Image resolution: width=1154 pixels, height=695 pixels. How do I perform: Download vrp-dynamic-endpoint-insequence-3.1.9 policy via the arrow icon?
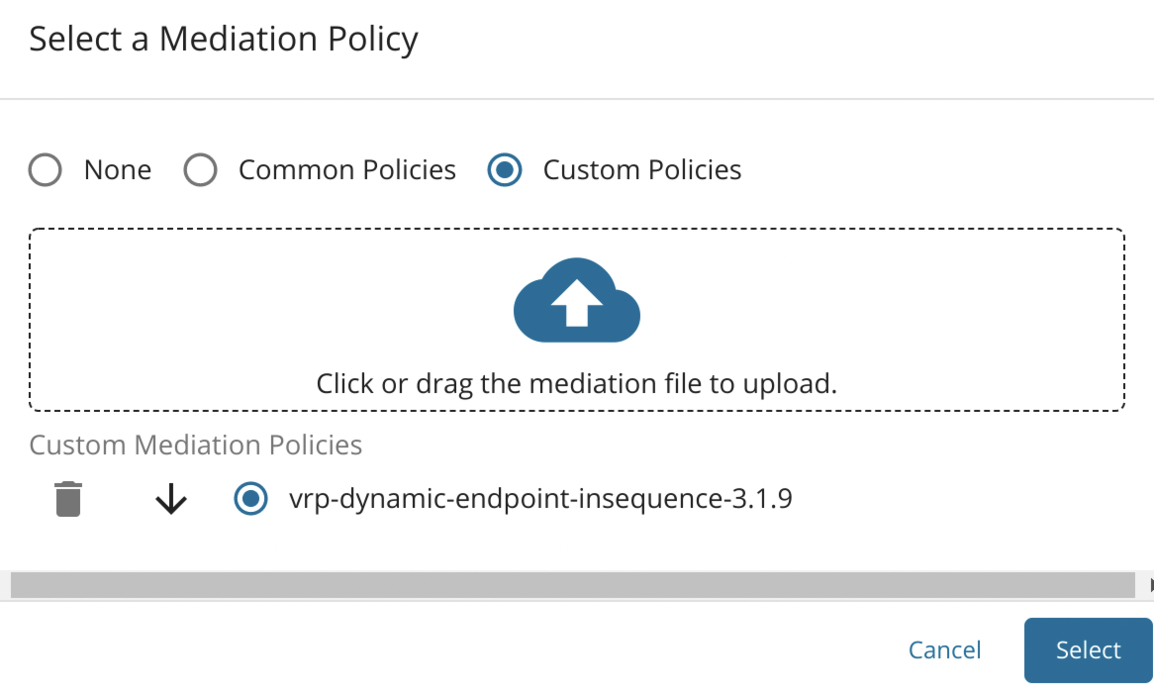click(171, 498)
